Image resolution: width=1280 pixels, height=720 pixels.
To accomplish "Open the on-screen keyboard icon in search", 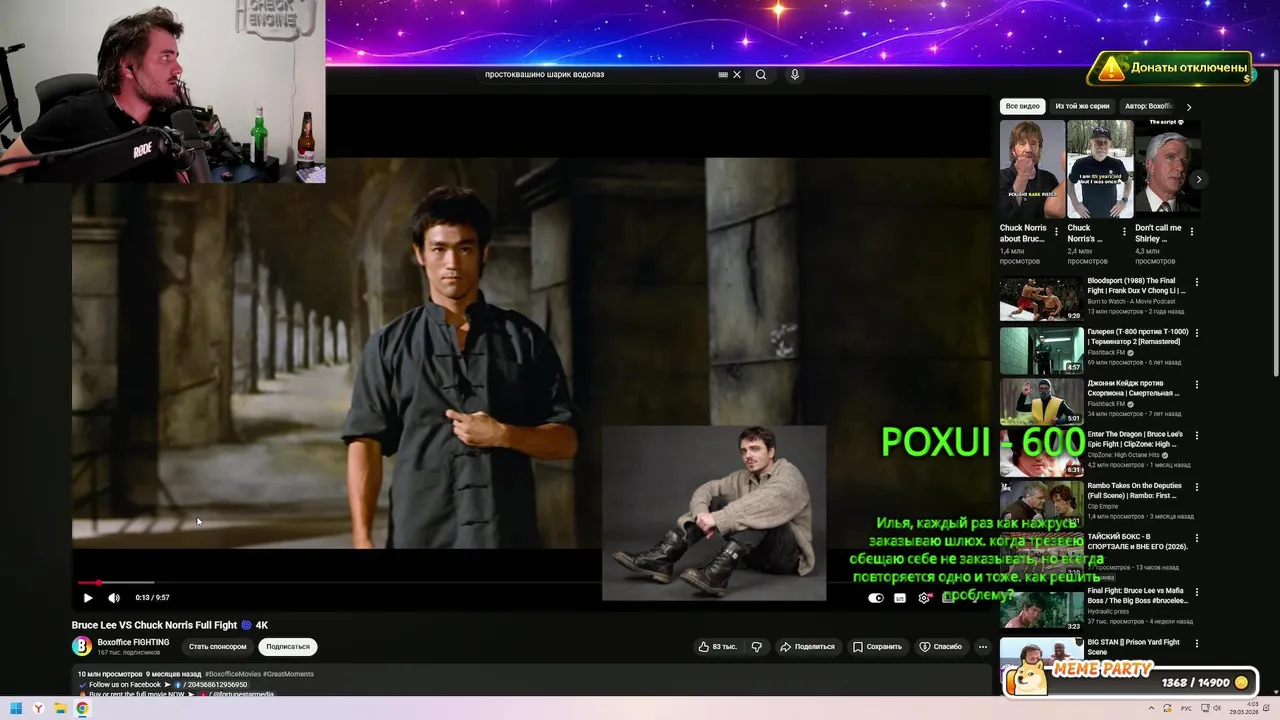I will pos(723,74).
